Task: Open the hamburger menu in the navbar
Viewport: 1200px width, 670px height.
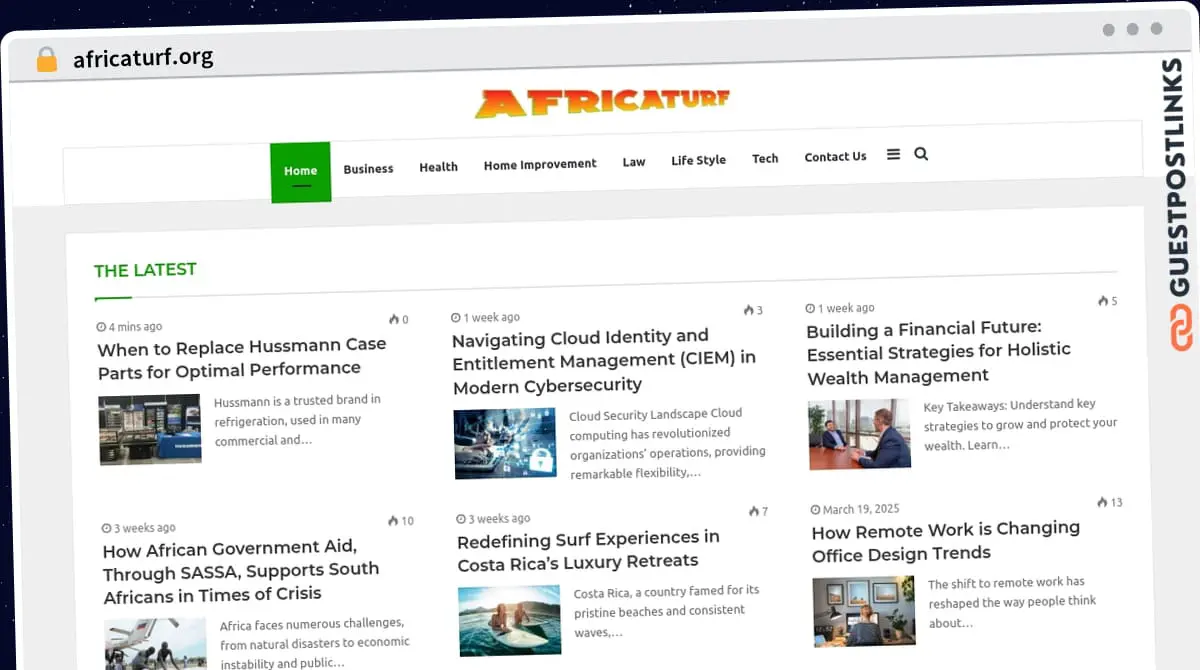Action: point(892,154)
